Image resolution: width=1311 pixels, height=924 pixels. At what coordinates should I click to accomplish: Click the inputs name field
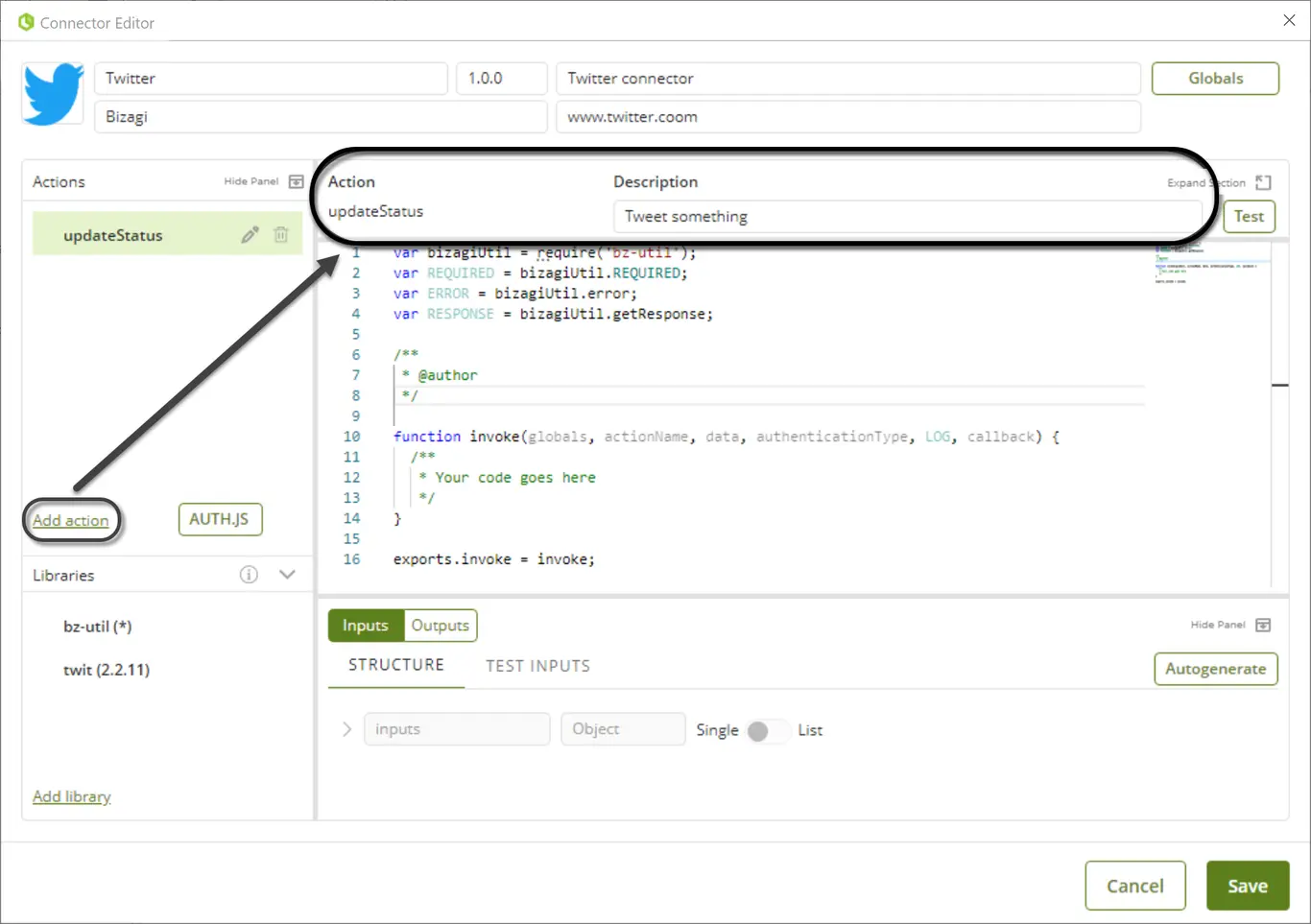tap(457, 729)
